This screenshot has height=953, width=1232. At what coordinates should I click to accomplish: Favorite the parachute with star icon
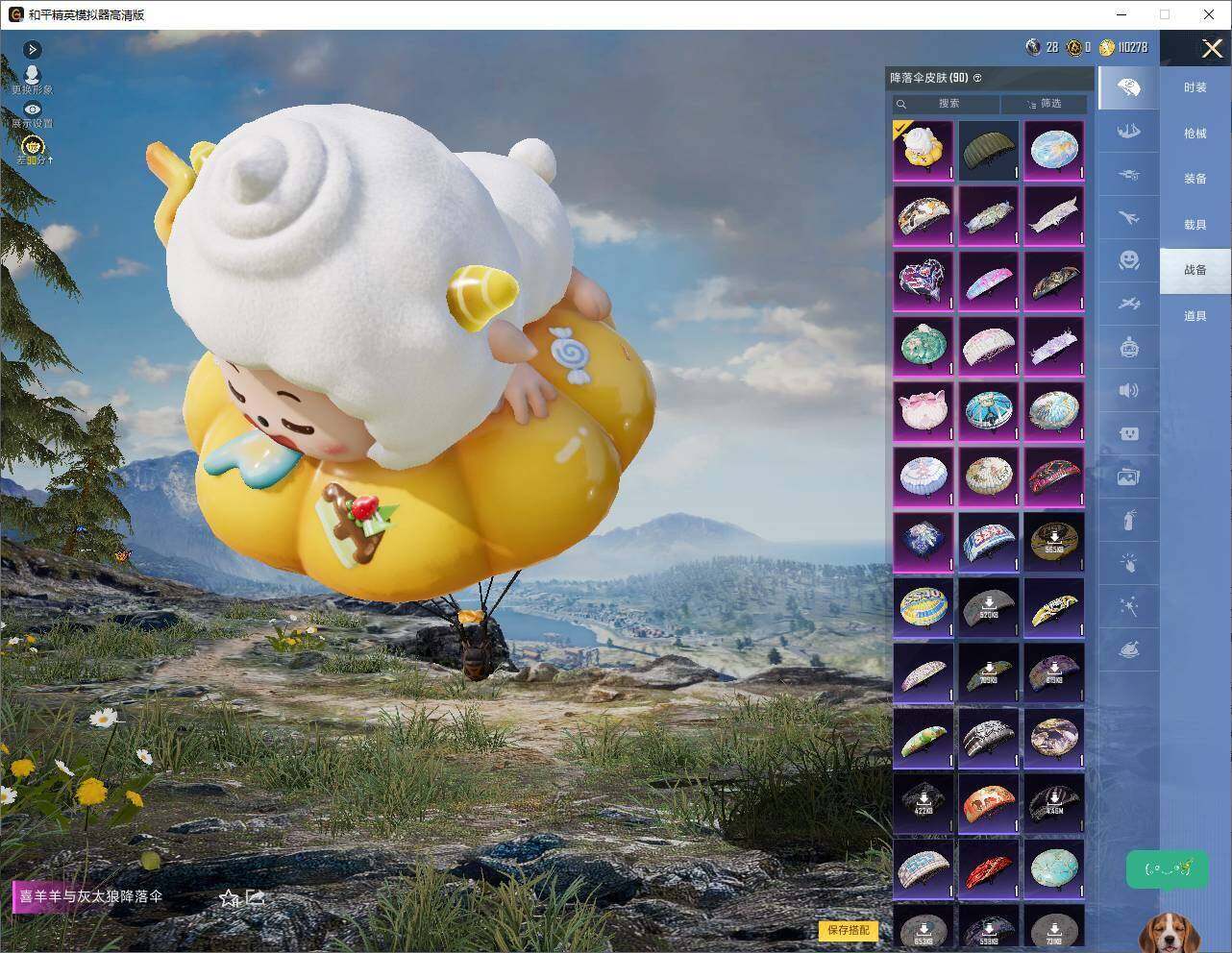point(229,898)
